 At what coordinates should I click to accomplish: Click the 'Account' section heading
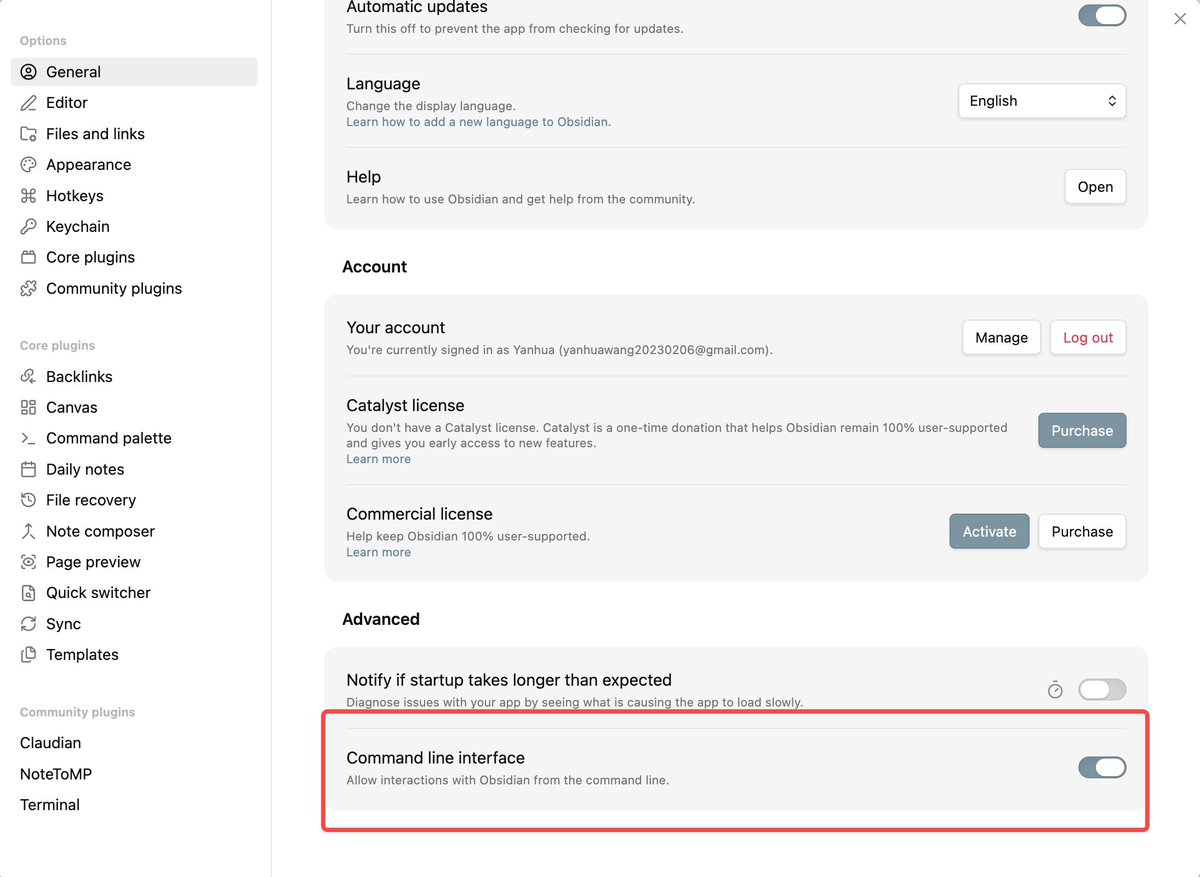pyautogui.click(x=374, y=267)
